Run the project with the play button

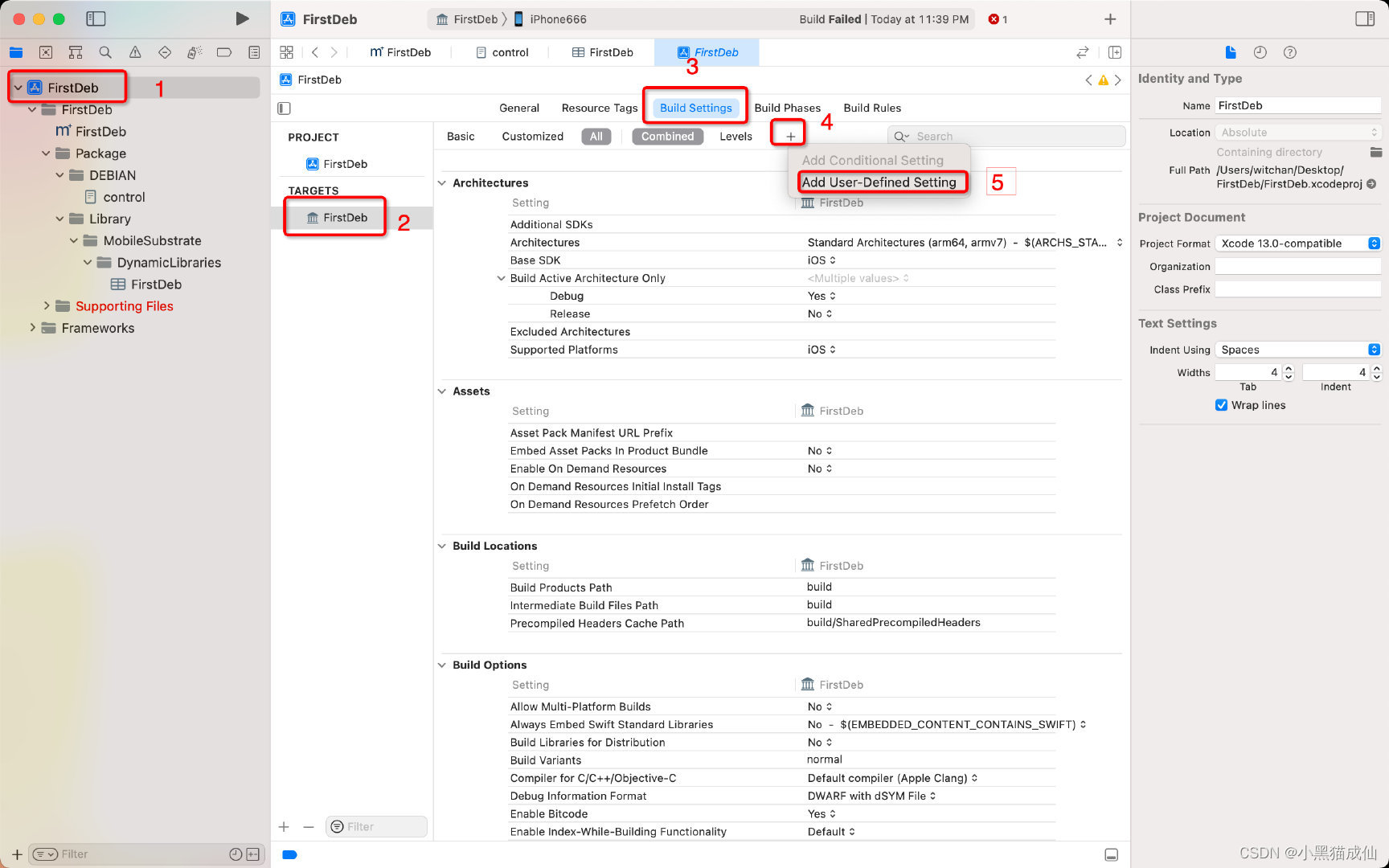tap(241, 18)
